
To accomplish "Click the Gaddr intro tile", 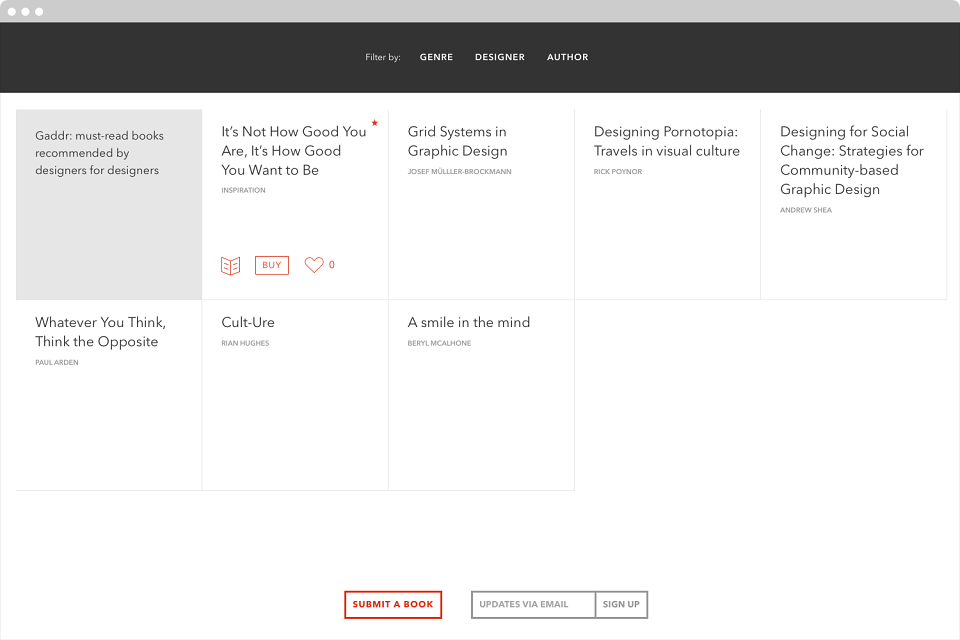I will point(109,205).
